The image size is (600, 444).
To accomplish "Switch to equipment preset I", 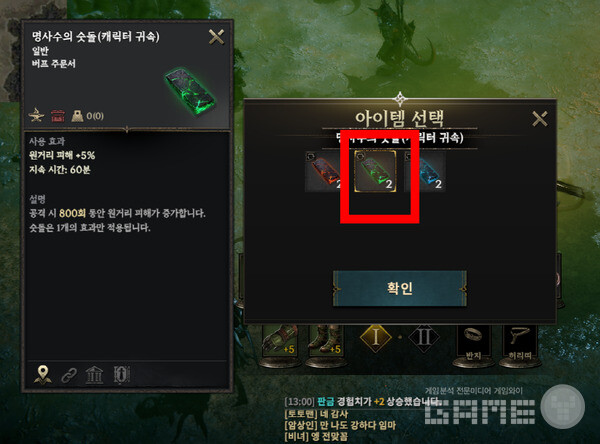I will coord(375,338).
